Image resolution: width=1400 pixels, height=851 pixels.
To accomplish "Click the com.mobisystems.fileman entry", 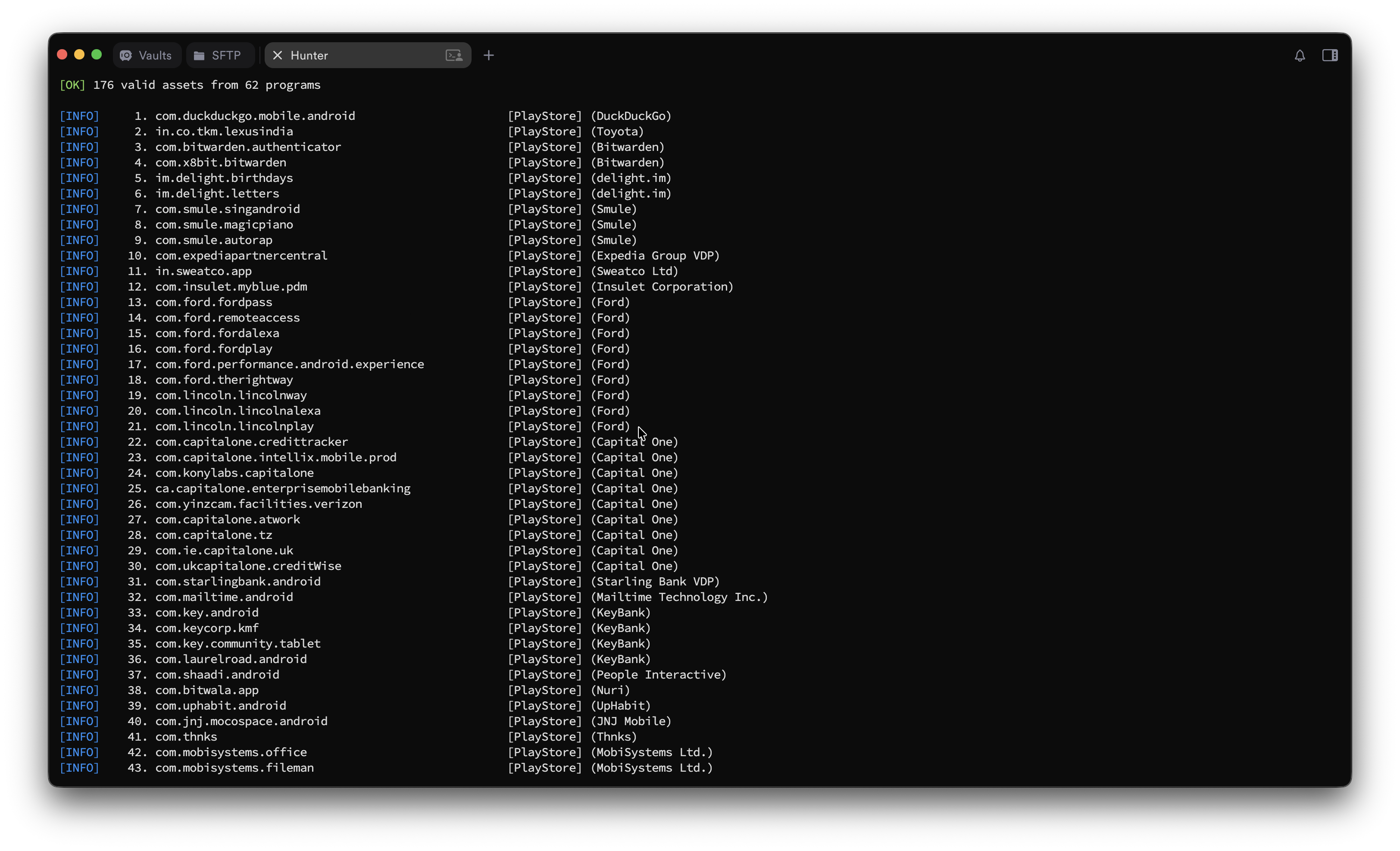I will point(234,767).
